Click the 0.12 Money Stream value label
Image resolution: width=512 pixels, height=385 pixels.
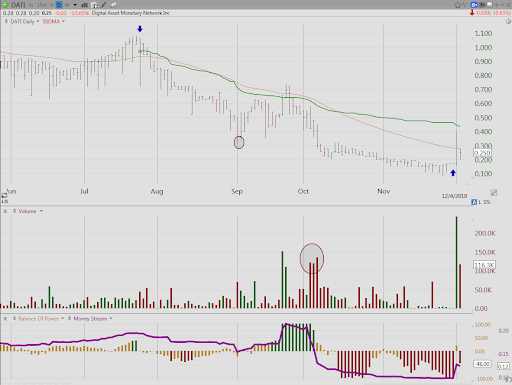coord(503,367)
